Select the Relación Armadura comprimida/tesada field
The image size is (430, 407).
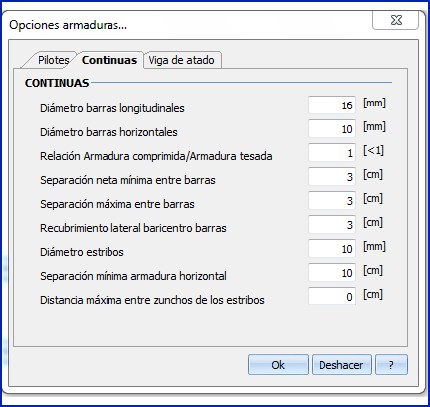pyautogui.click(x=332, y=153)
